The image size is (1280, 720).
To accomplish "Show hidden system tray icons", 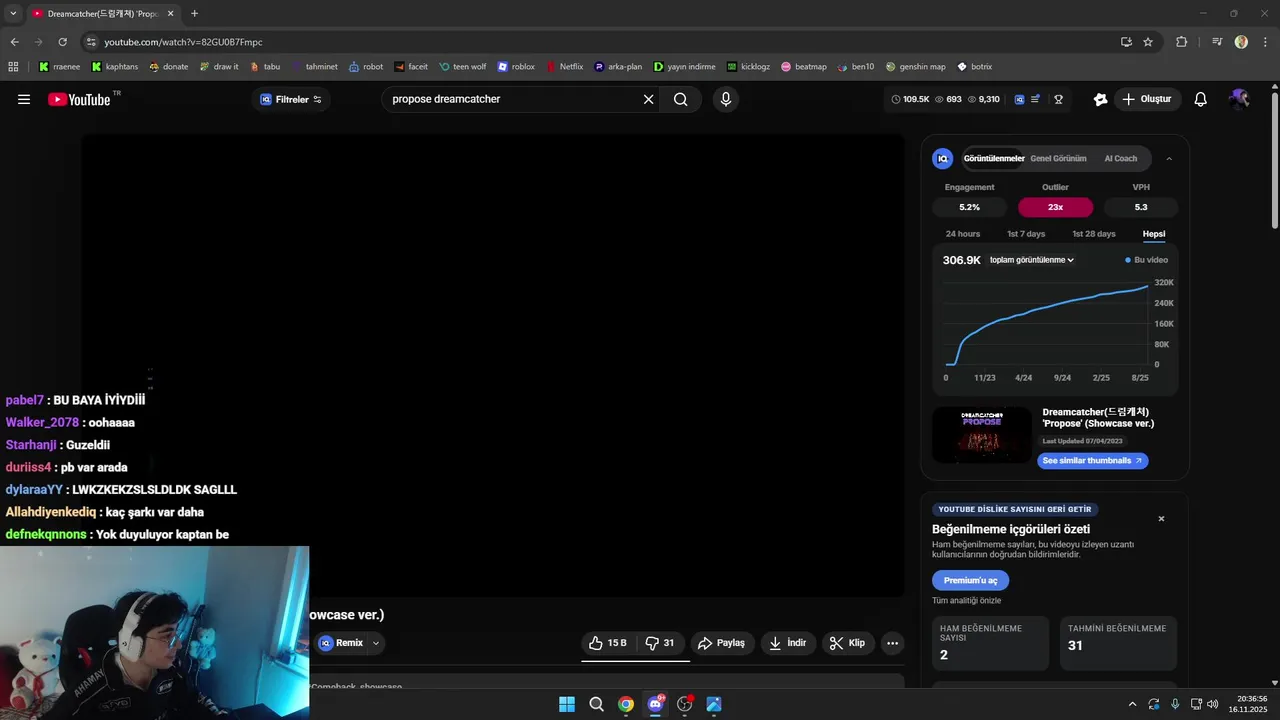I will 1132,704.
